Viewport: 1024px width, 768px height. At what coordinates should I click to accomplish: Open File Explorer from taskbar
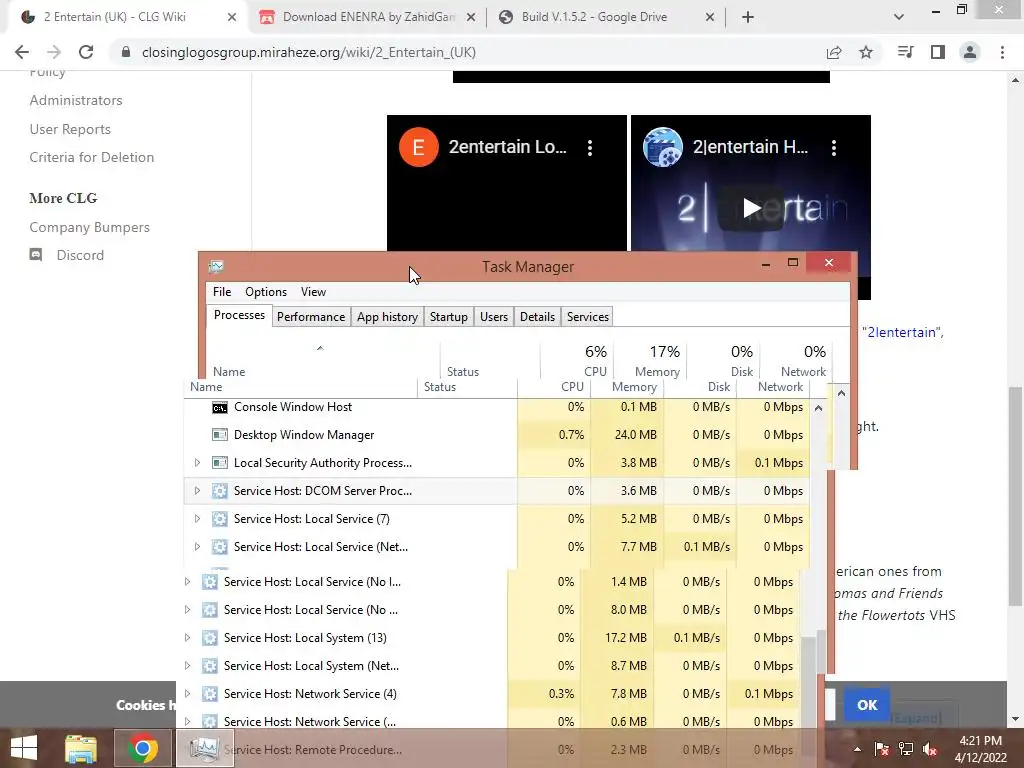[x=81, y=748]
